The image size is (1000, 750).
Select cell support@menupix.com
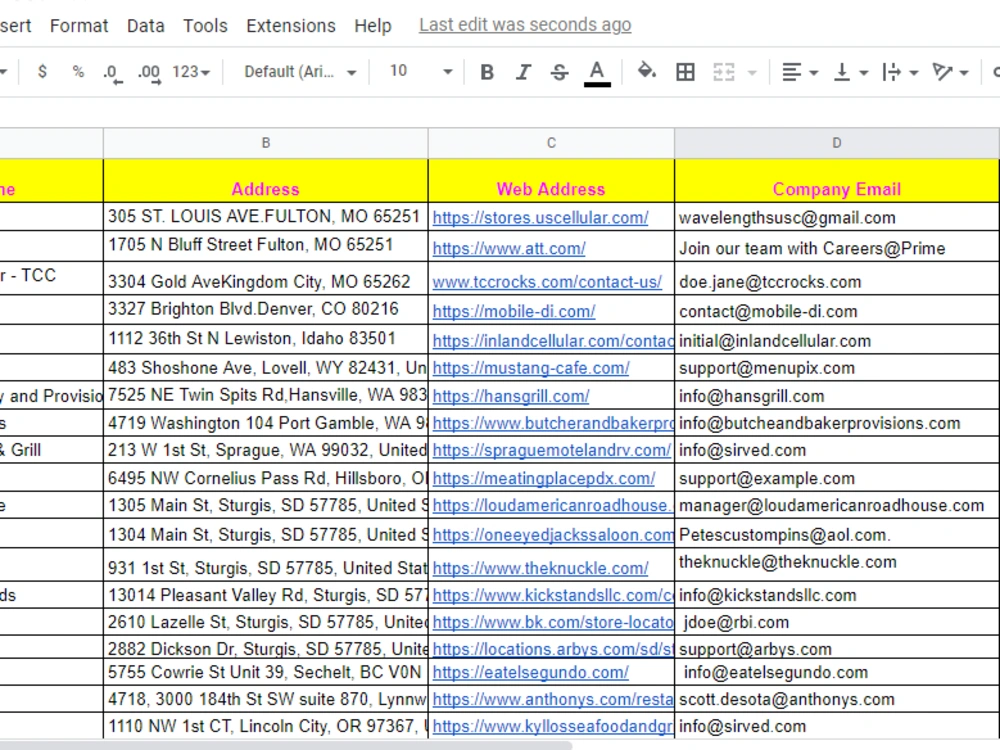837,368
